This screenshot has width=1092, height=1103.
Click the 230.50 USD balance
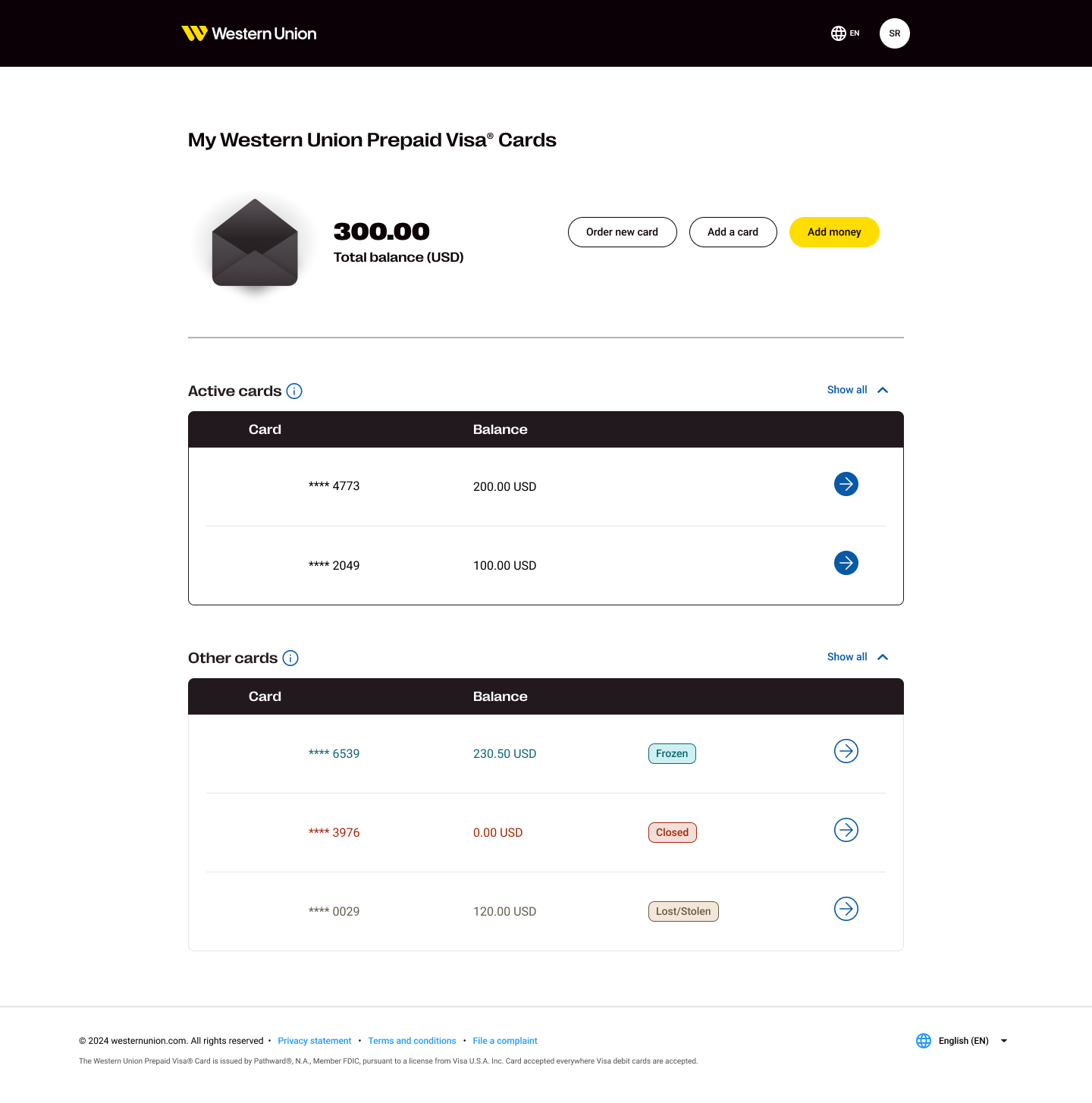click(x=505, y=754)
